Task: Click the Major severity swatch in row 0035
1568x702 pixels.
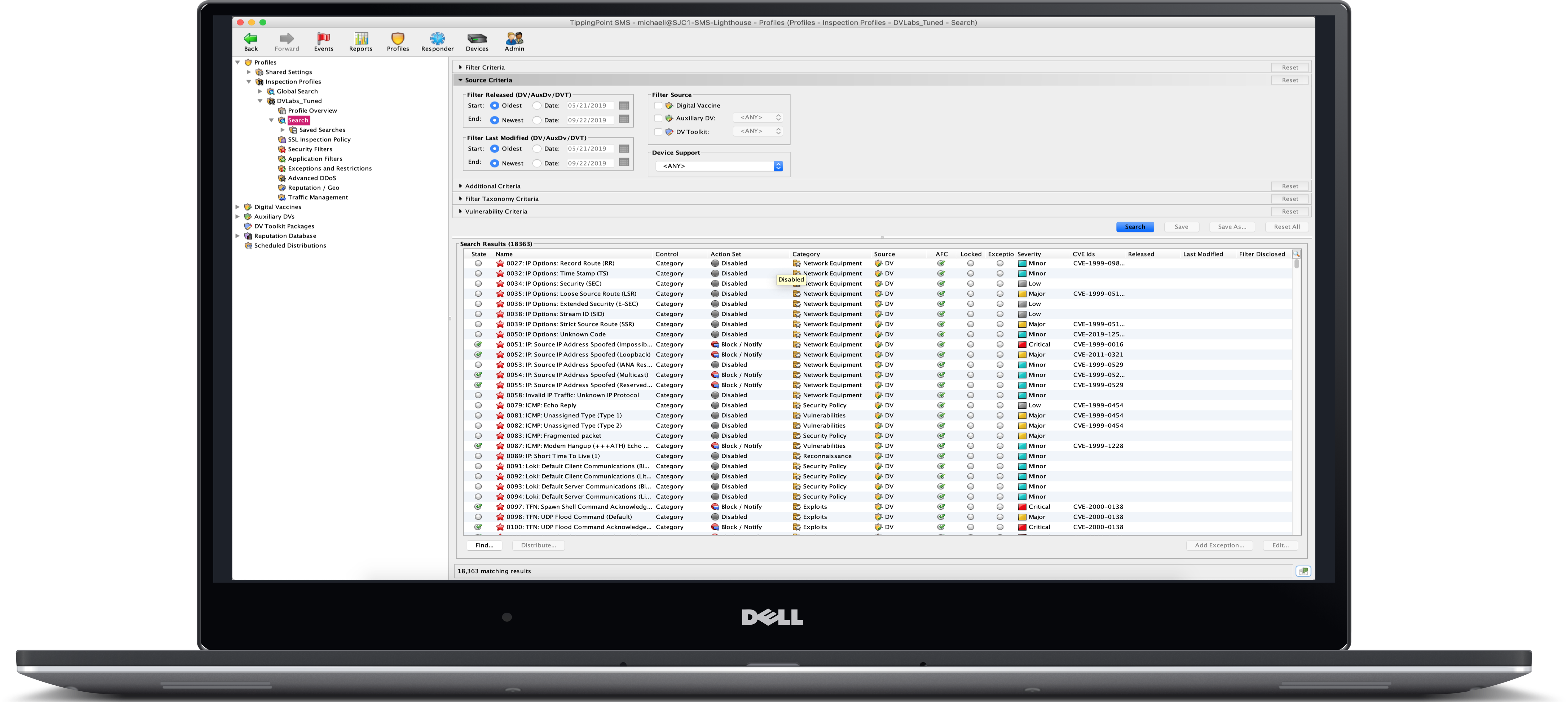Action: 1022,294
